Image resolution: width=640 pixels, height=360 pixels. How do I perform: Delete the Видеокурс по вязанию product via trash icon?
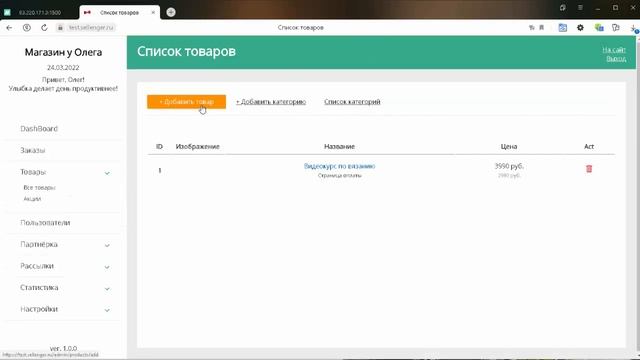click(x=589, y=169)
